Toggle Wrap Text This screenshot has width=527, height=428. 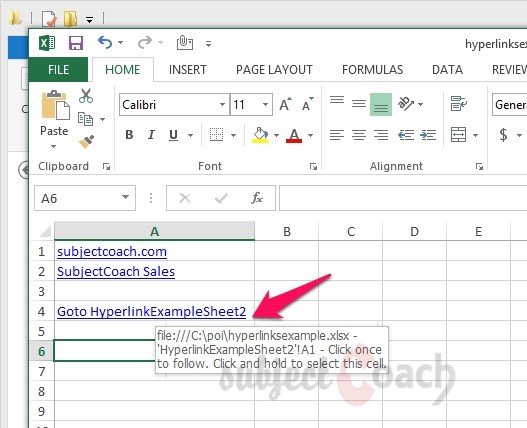coord(459,104)
